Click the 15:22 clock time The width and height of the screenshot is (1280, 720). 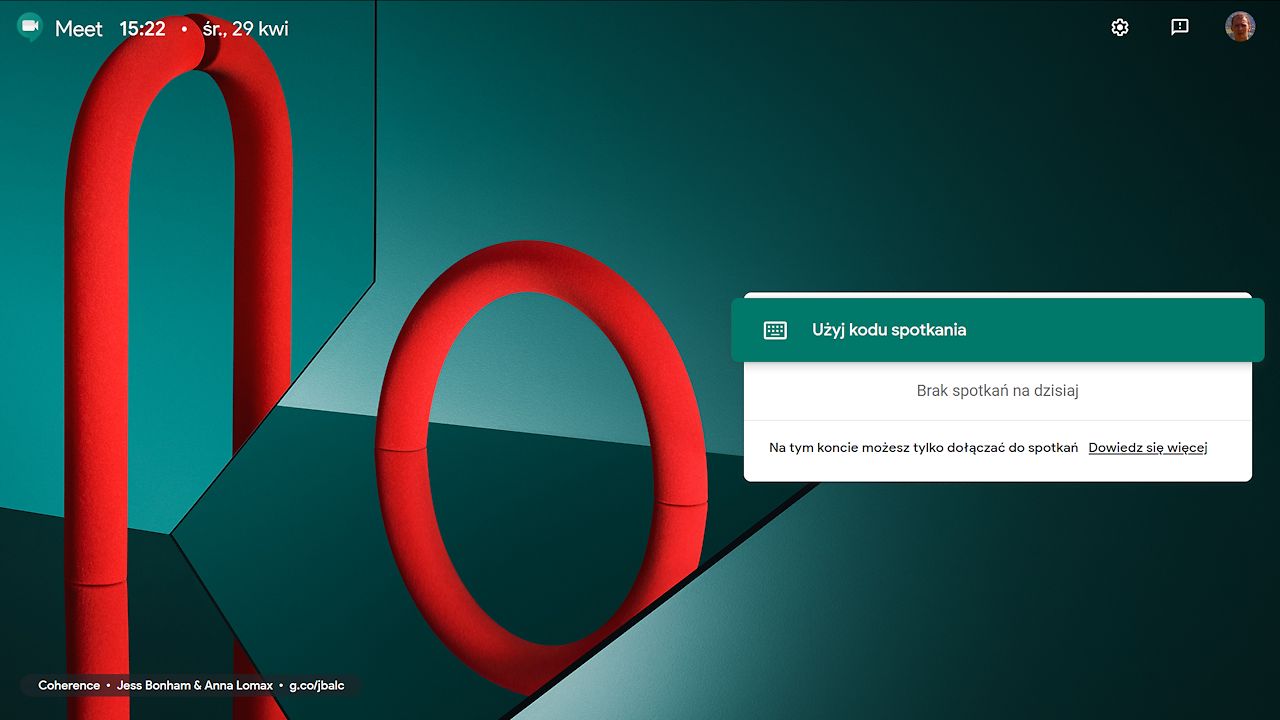(142, 29)
